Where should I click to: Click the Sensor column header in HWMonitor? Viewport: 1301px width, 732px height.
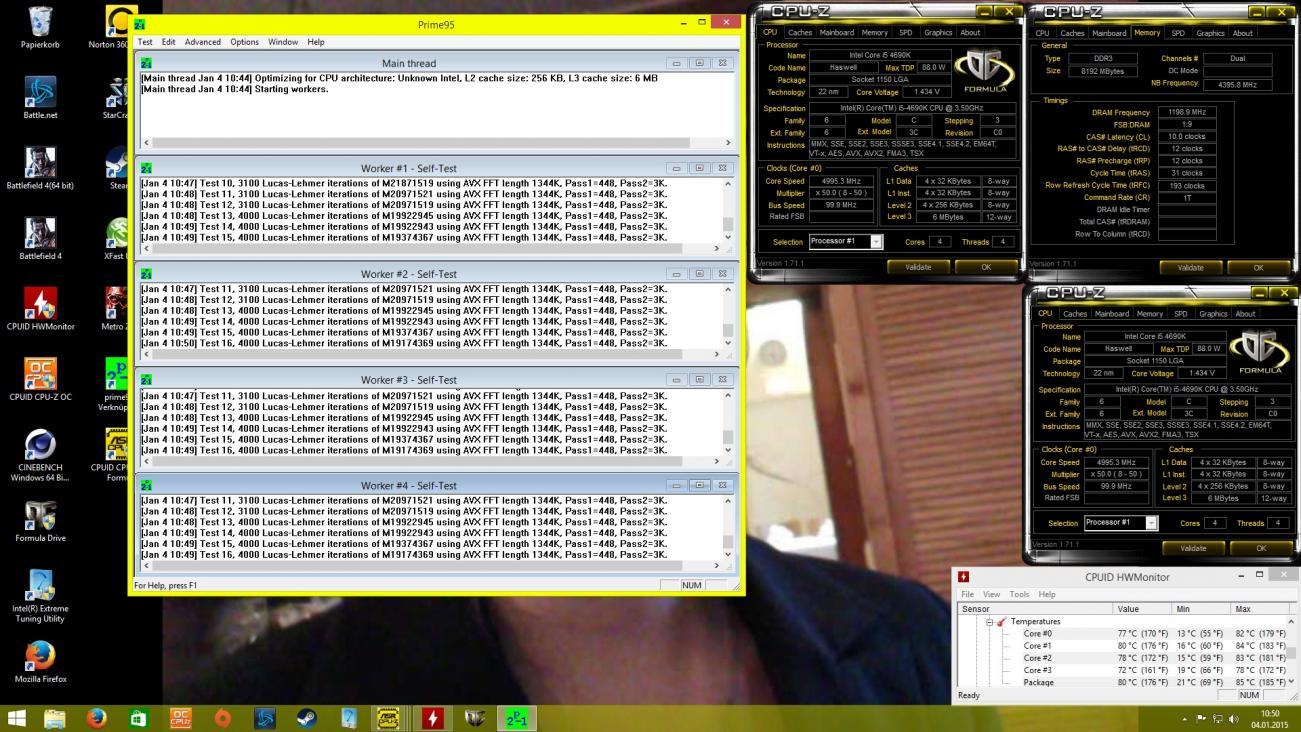[x=1035, y=608]
